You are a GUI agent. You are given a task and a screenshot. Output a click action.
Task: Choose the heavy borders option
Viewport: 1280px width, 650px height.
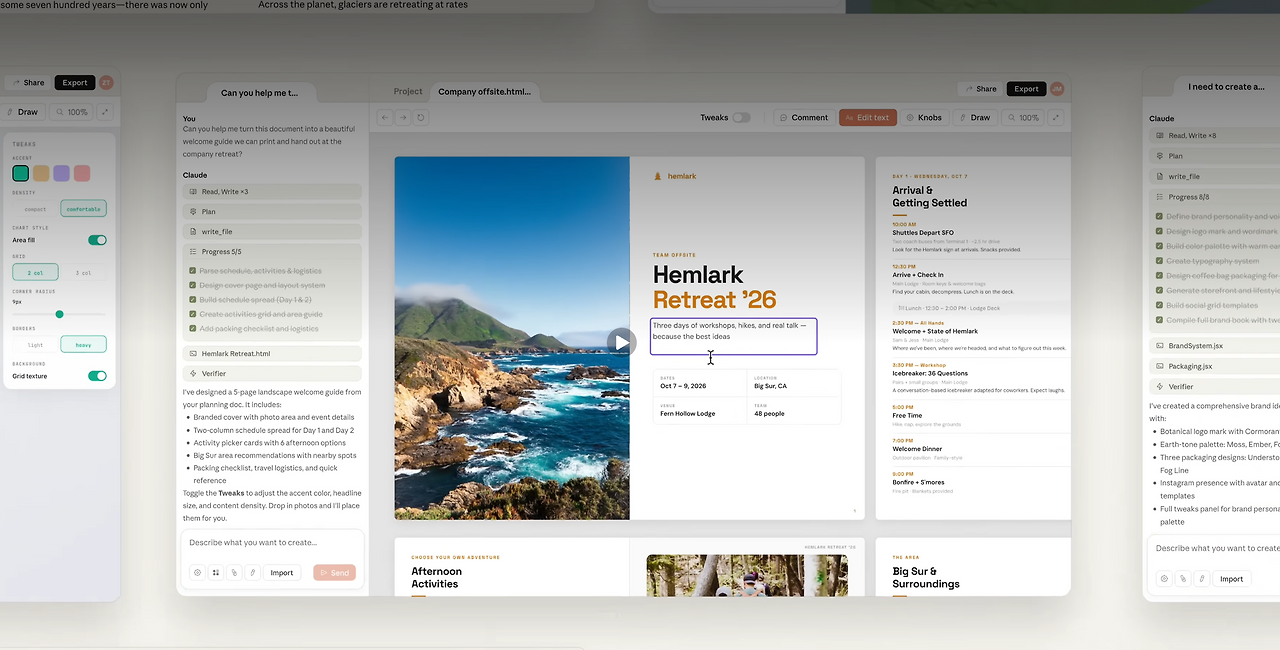83,344
